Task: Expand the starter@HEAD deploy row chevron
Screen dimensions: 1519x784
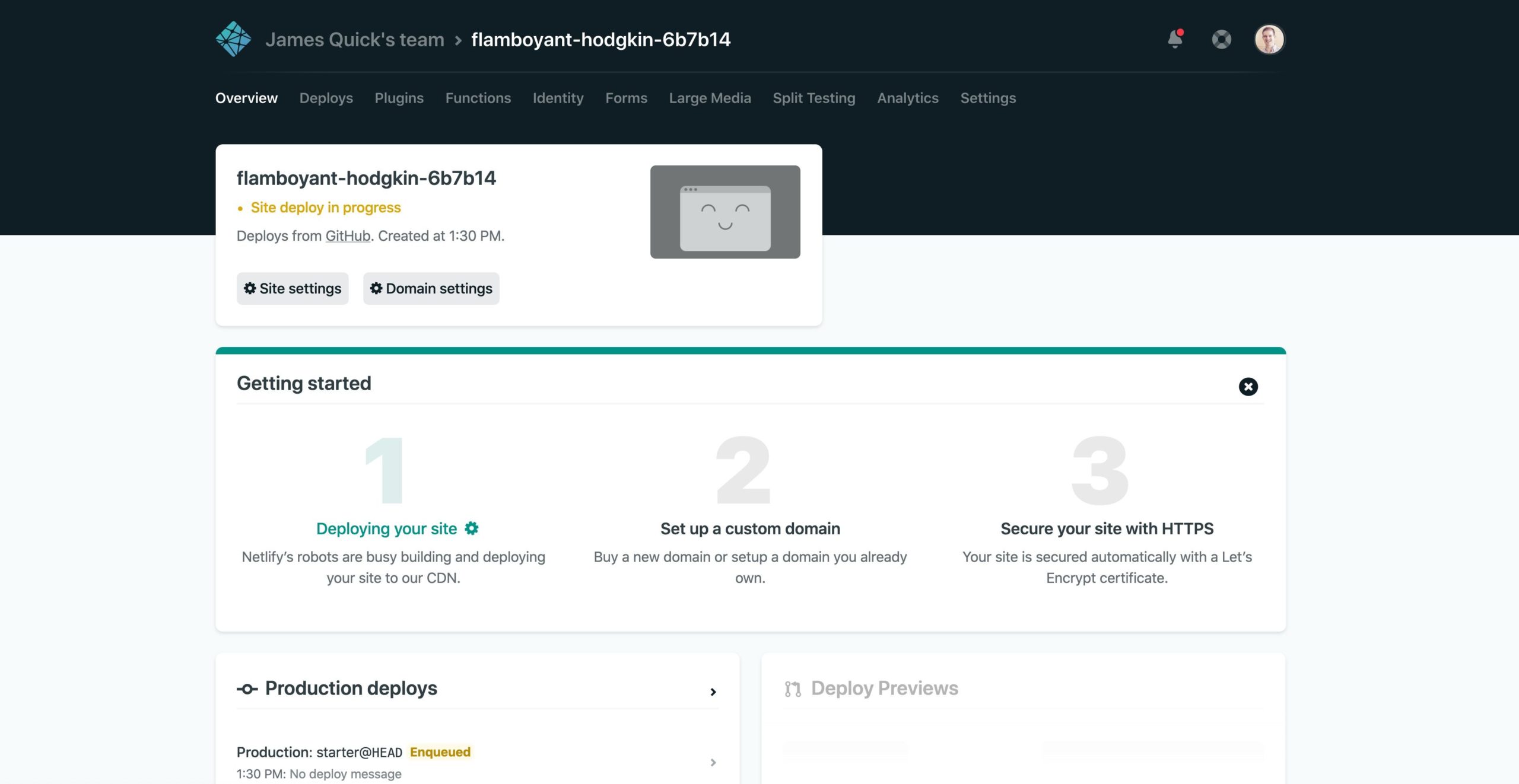Action: 713,762
